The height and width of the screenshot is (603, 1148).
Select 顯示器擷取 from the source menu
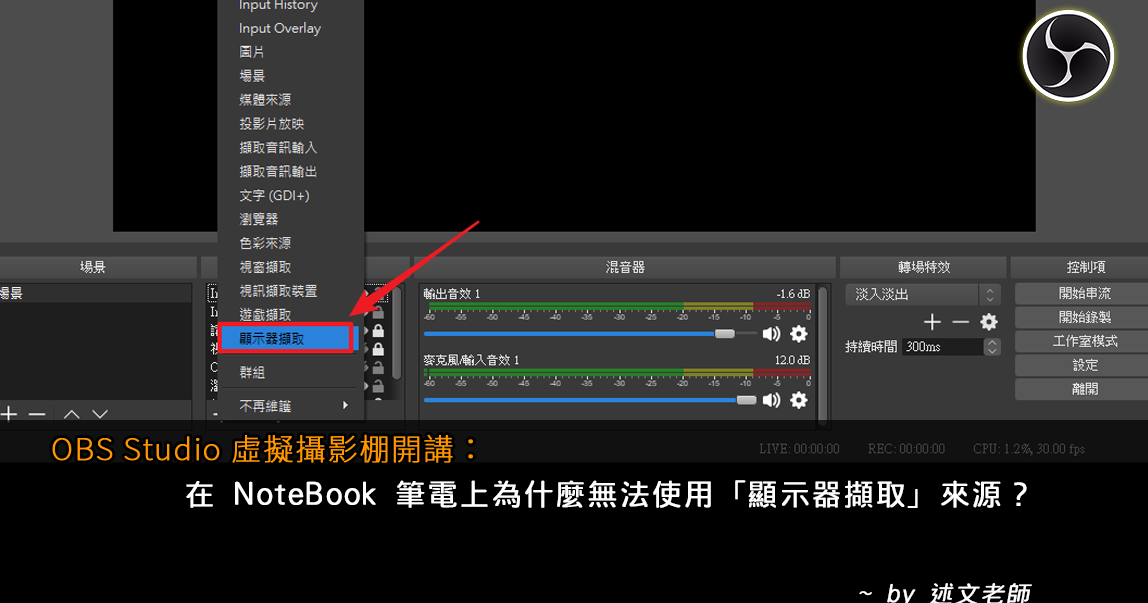coord(283,338)
